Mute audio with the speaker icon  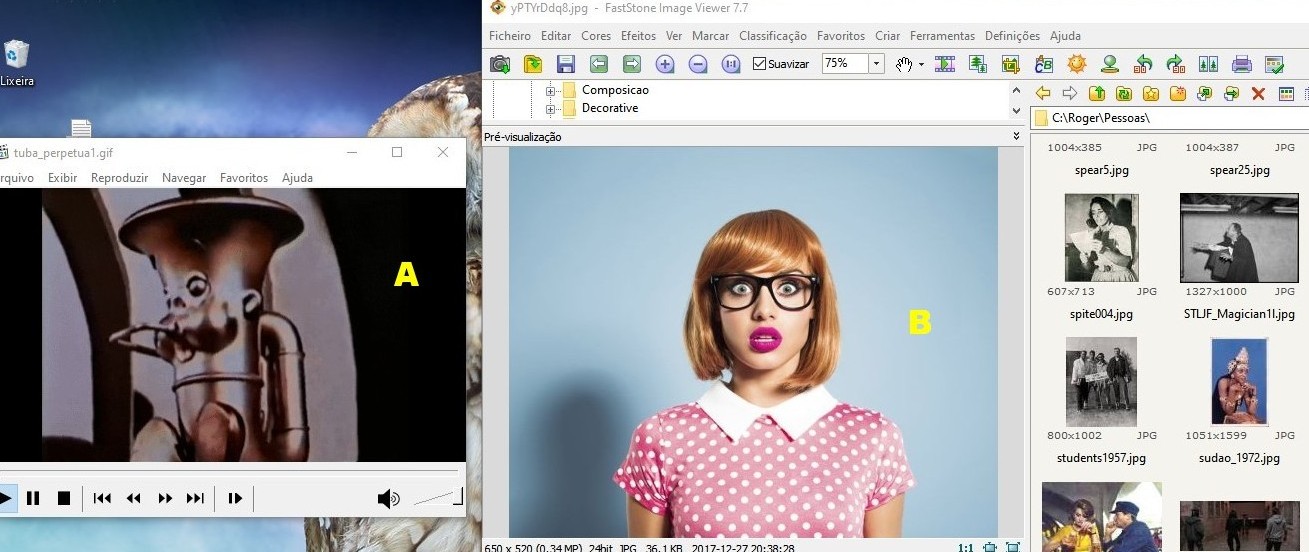[x=388, y=498]
